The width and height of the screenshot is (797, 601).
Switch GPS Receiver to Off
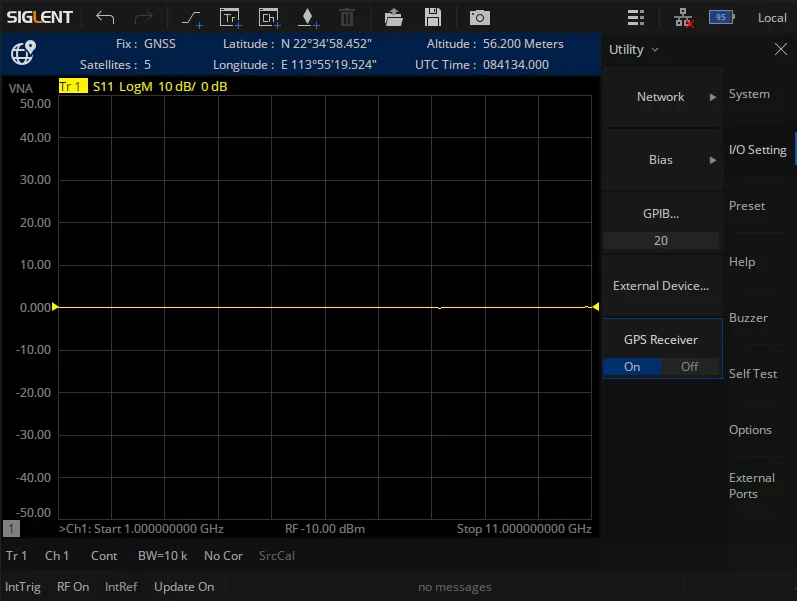[690, 367]
